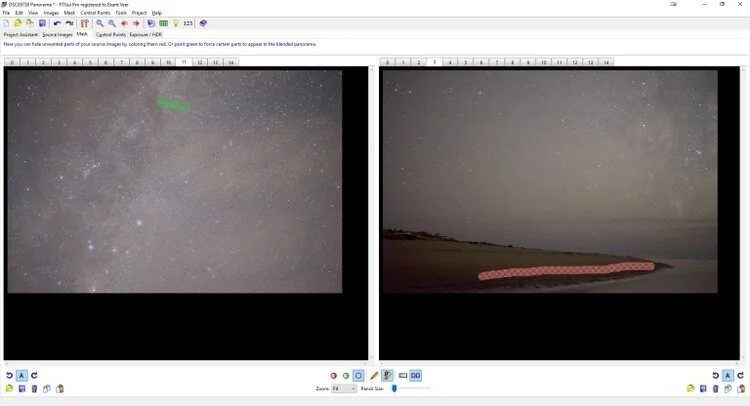This screenshot has height=406, width=750.
Task: Click the open project folder icon
Action: 18,23
